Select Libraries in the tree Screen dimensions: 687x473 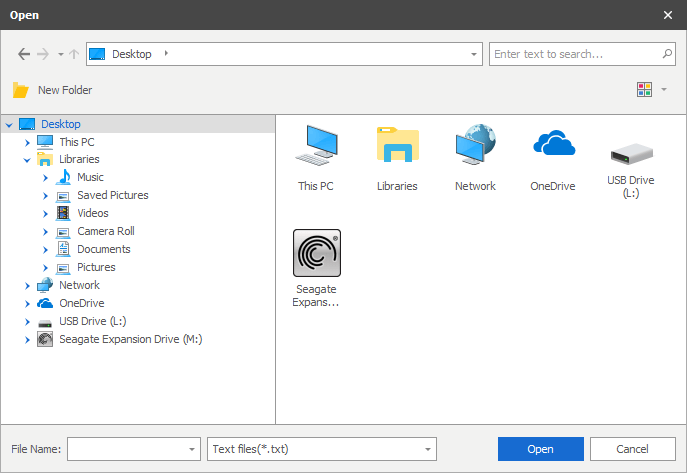click(79, 159)
